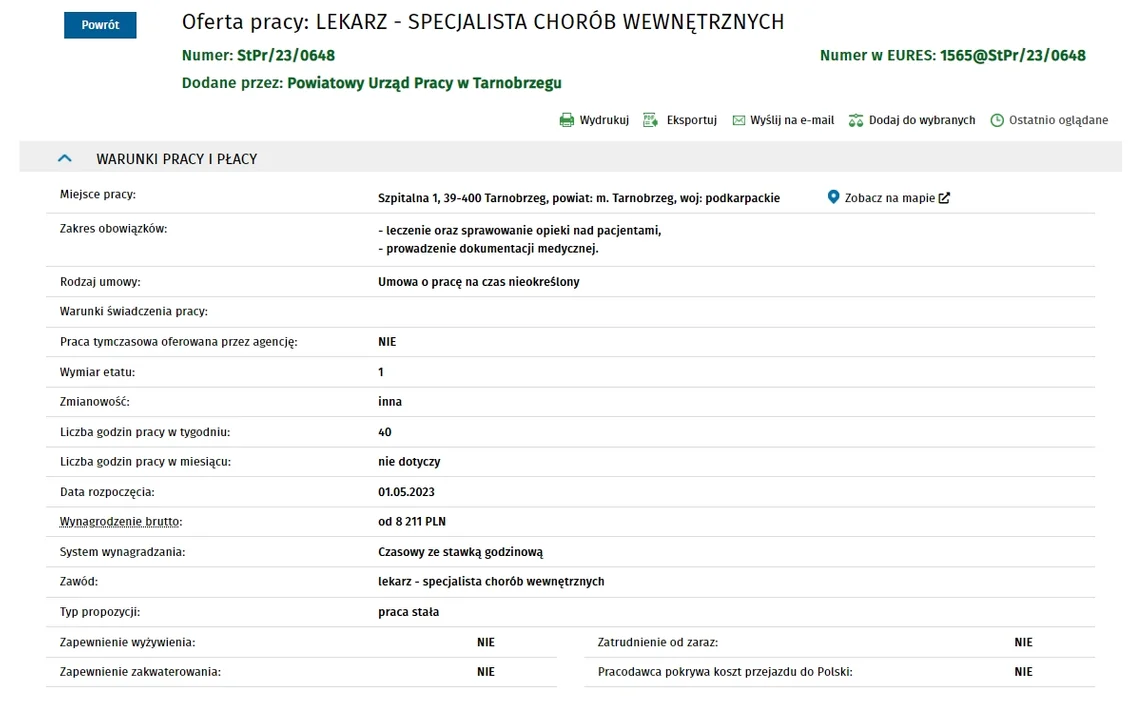Click the EURES number 1565@StPr/23/0648
Screen dimensions: 1139x720
click(x=1013, y=55)
